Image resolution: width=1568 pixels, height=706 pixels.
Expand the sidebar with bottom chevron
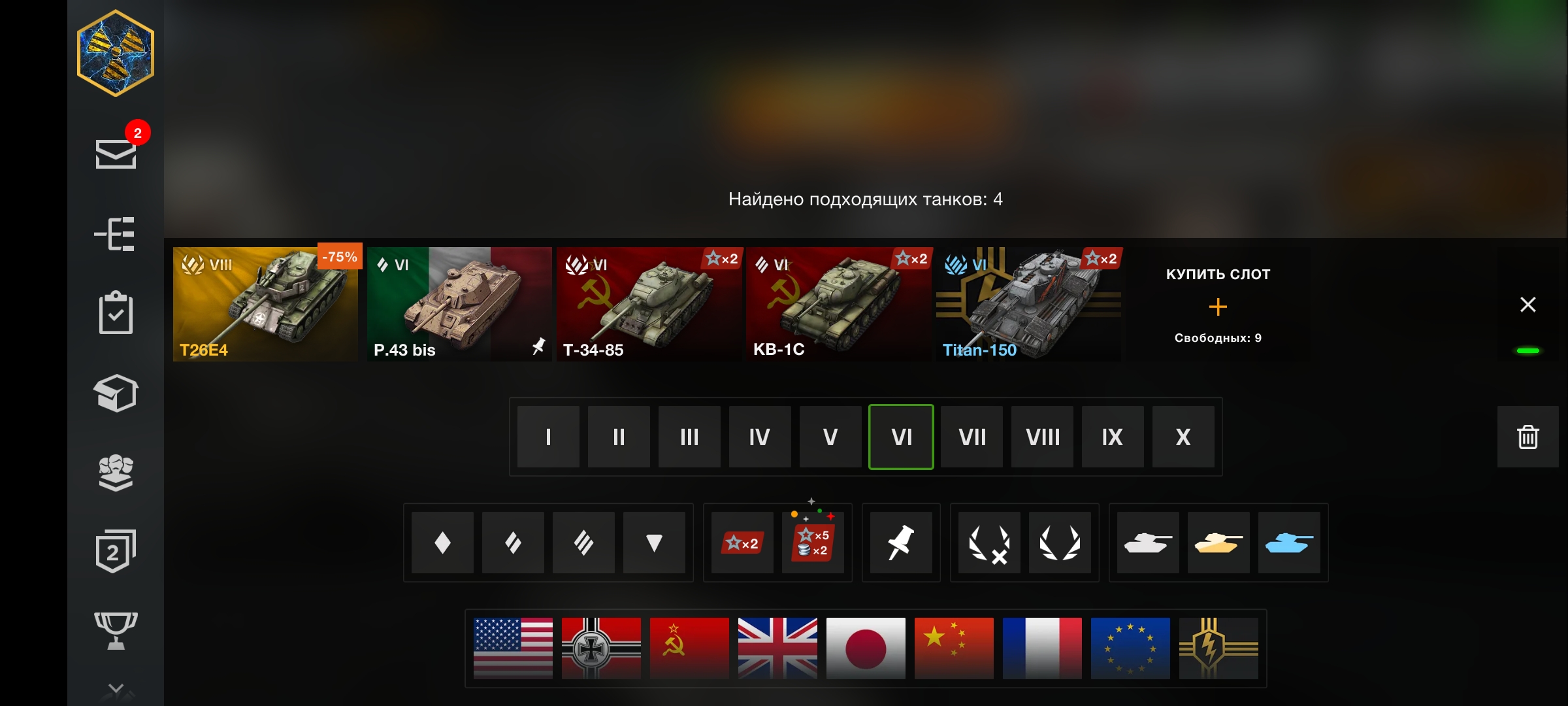[116, 688]
